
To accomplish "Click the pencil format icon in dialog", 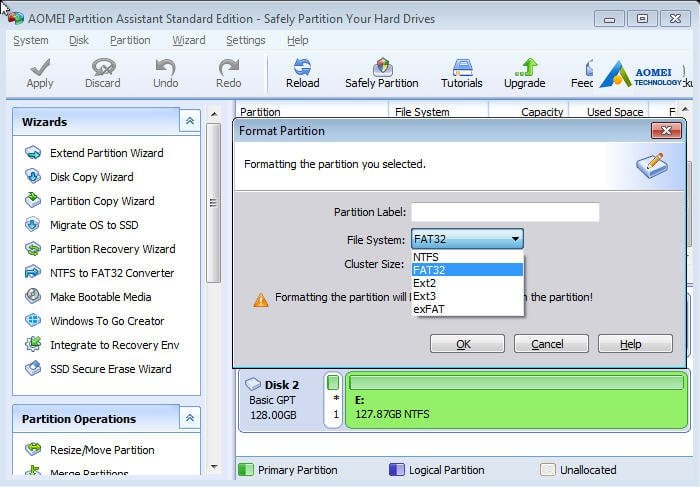I will pyautogui.click(x=652, y=166).
